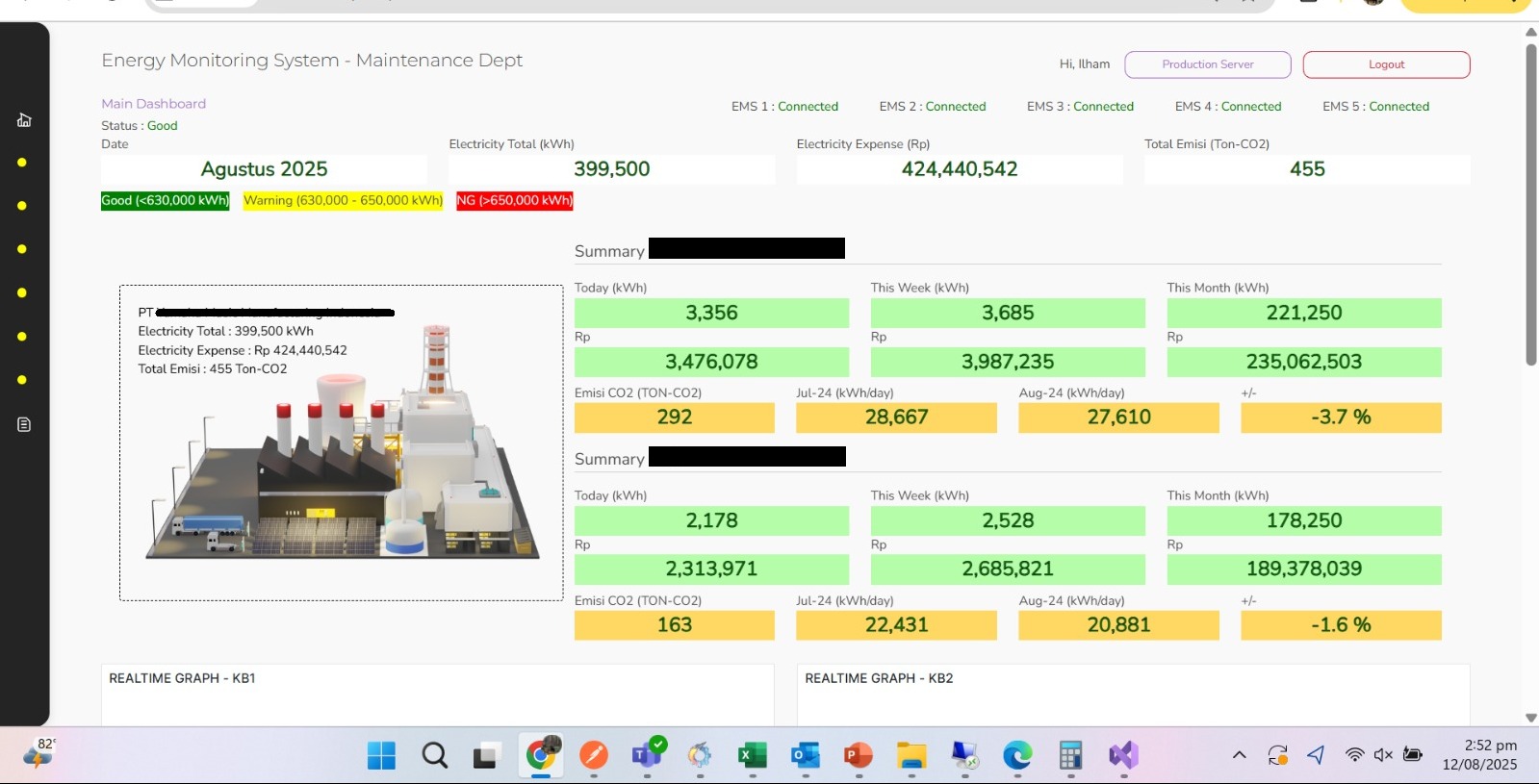Click the document report icon in sidebar

click(24, 424)
